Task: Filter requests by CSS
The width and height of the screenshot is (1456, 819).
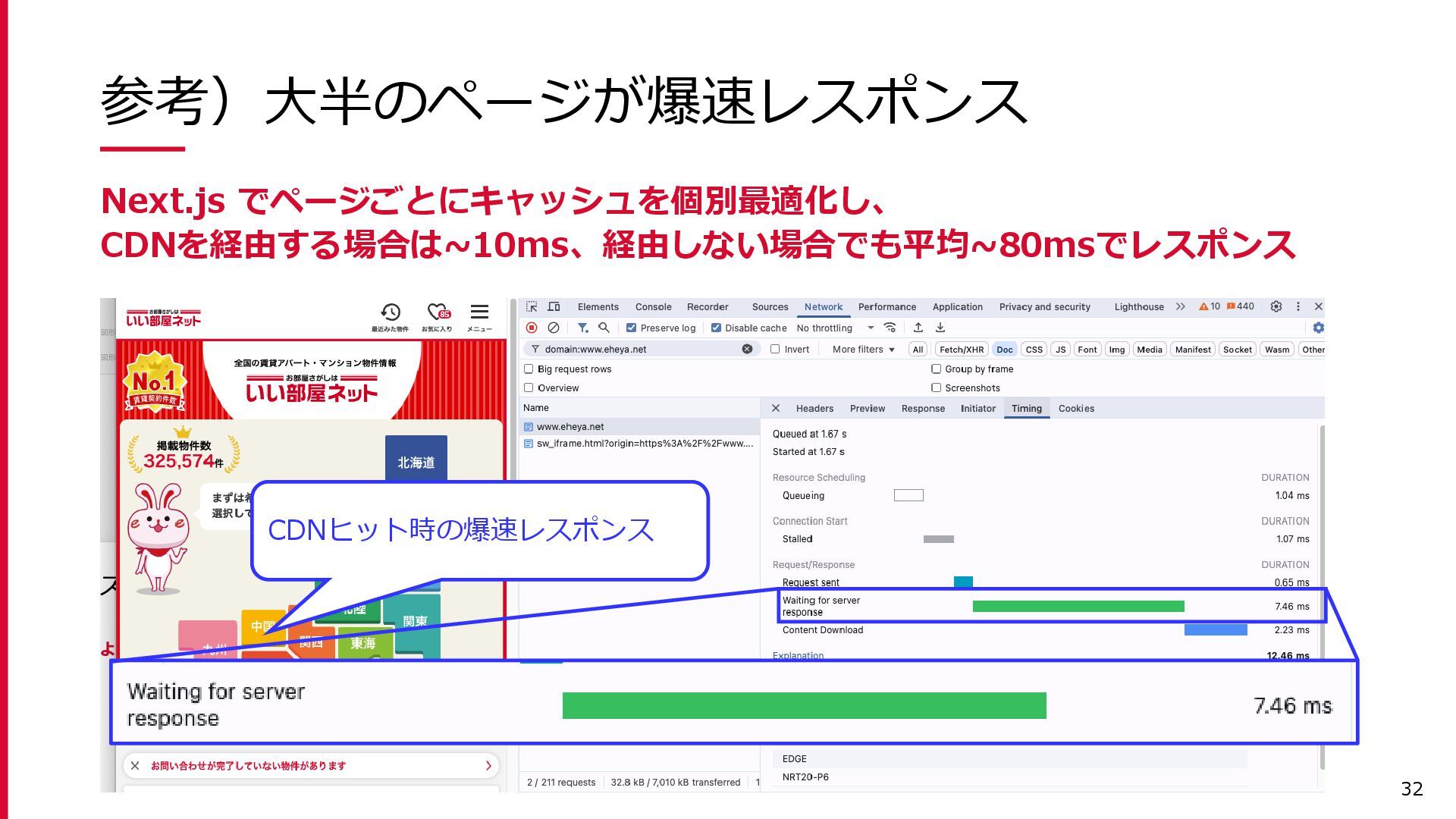Action: pyautogui.click(x=1034, y=349)
